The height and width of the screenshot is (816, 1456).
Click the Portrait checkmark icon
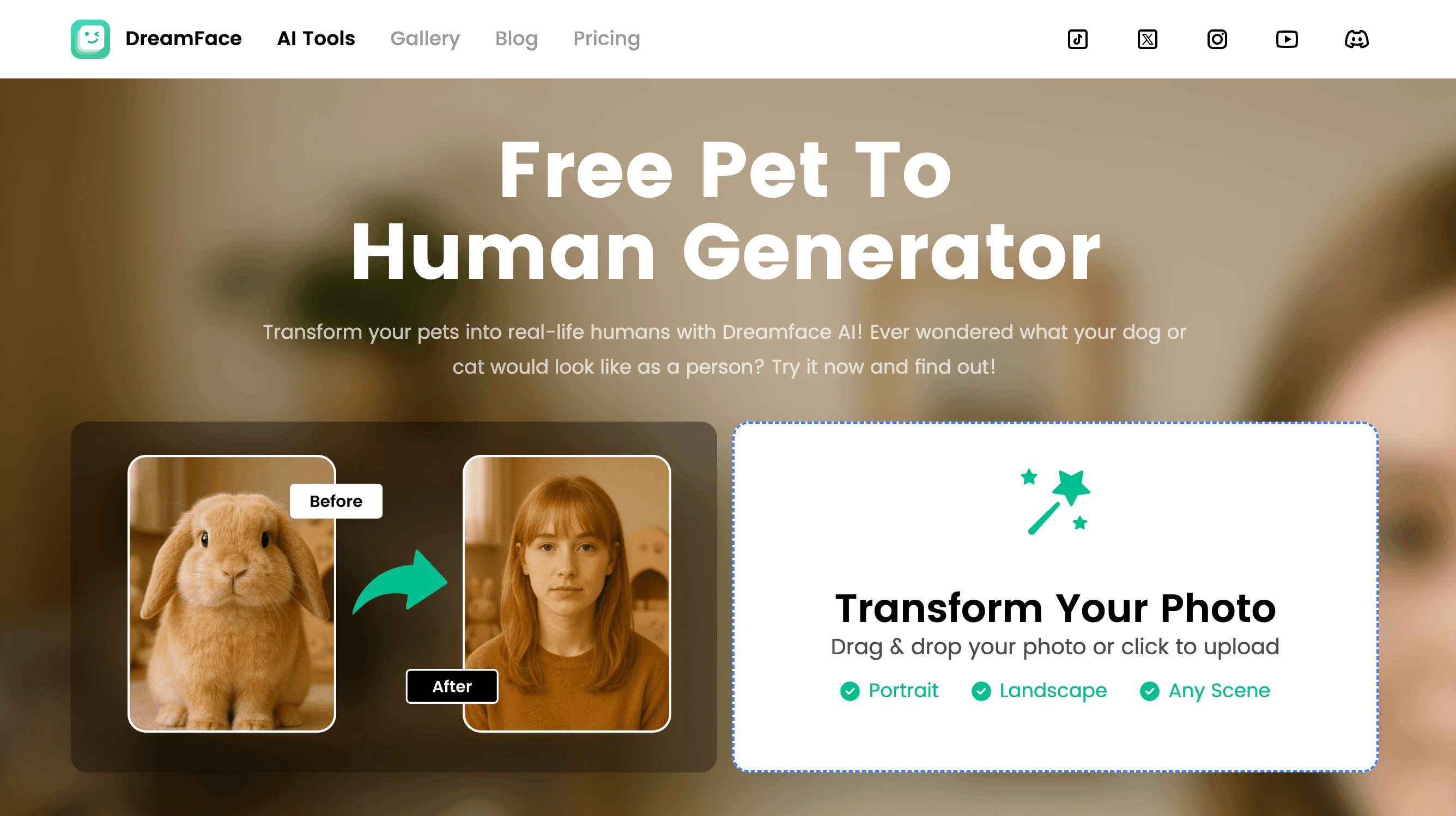tap(850, 691)
